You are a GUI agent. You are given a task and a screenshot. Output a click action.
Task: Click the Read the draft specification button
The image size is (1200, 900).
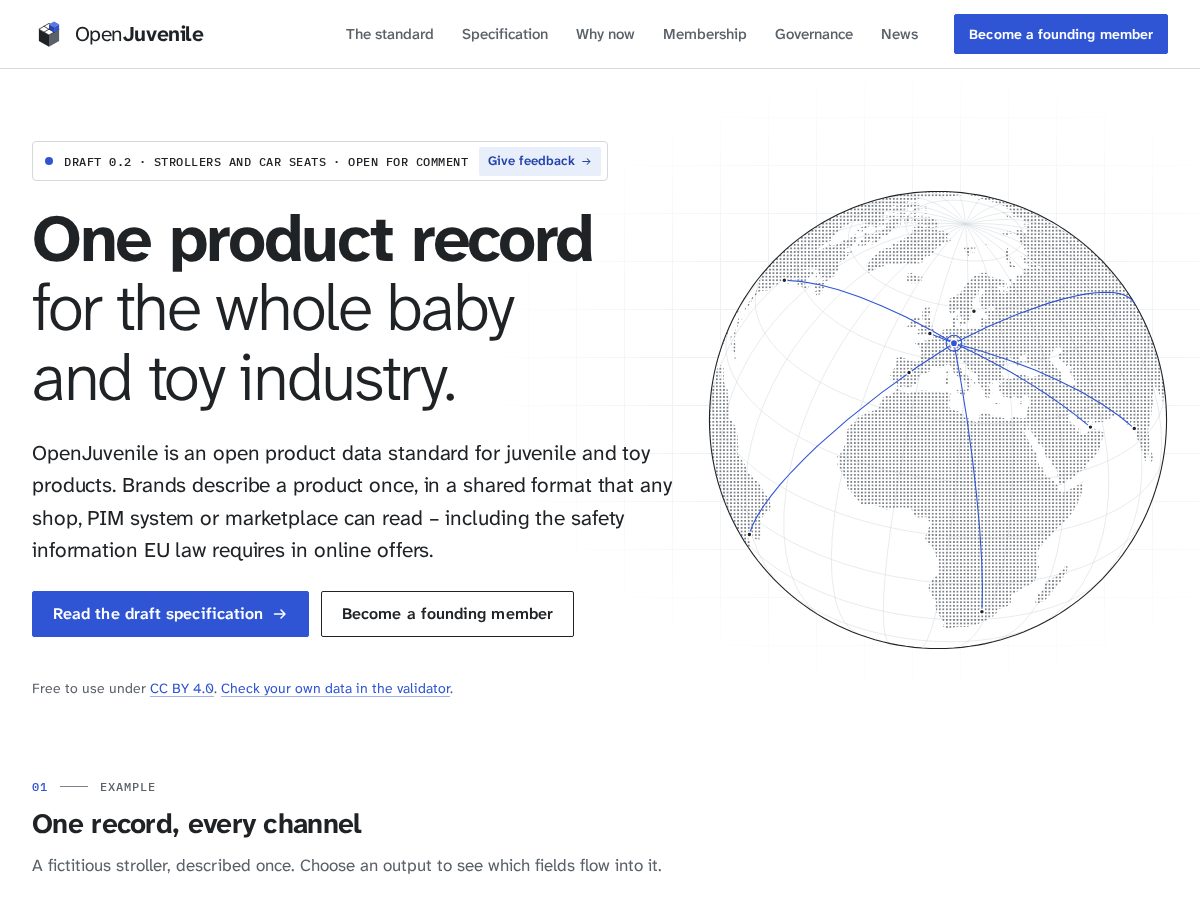(x=170, y=614)
